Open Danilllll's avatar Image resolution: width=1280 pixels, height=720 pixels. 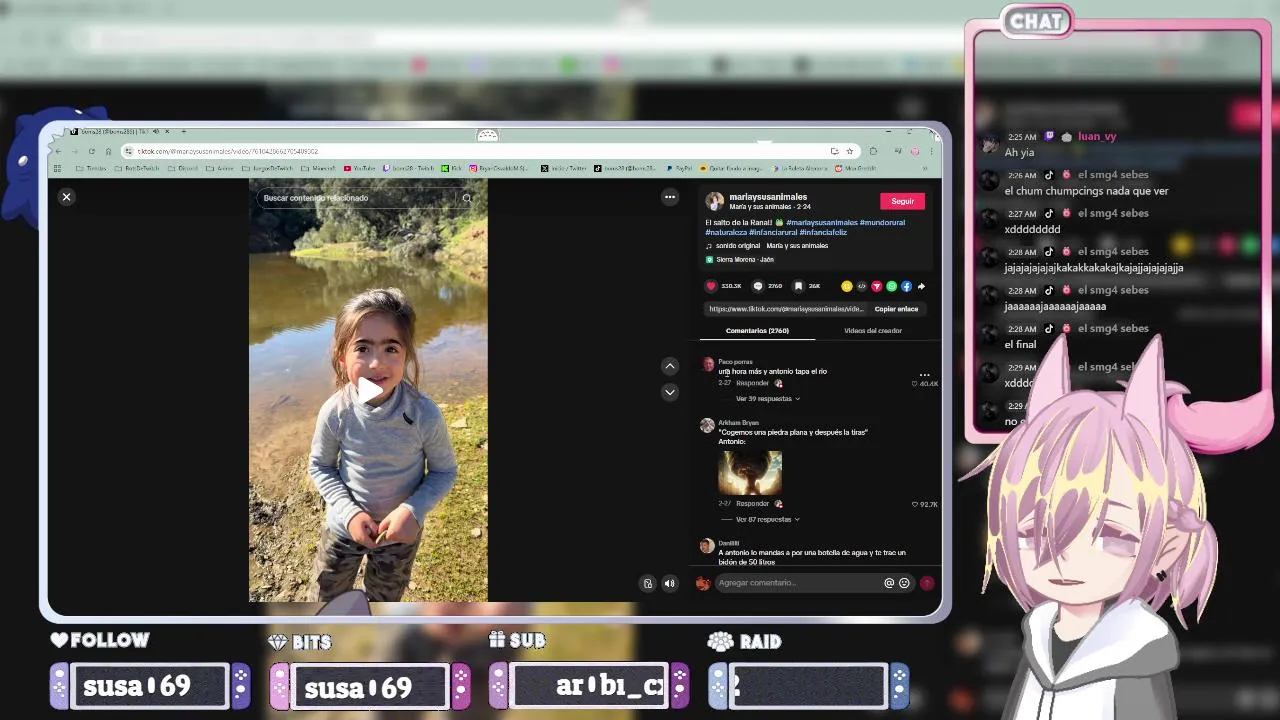(708, 546)
